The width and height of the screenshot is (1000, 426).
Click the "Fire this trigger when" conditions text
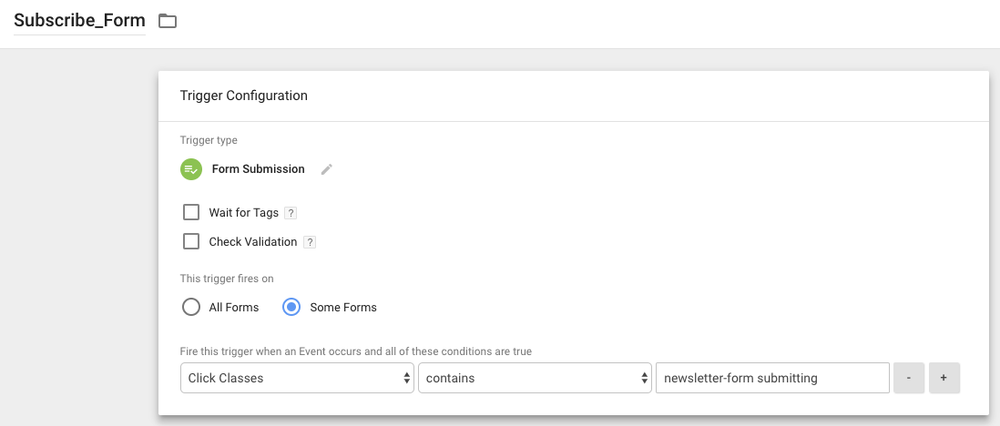click(x=355, y=351)
